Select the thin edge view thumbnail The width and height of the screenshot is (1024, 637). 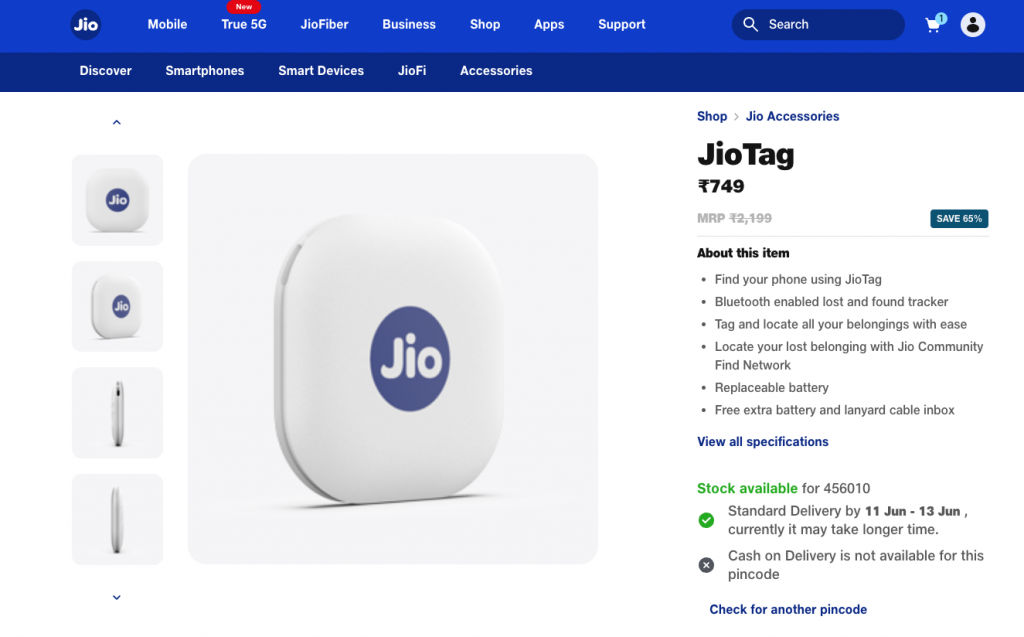coord(118,519)
